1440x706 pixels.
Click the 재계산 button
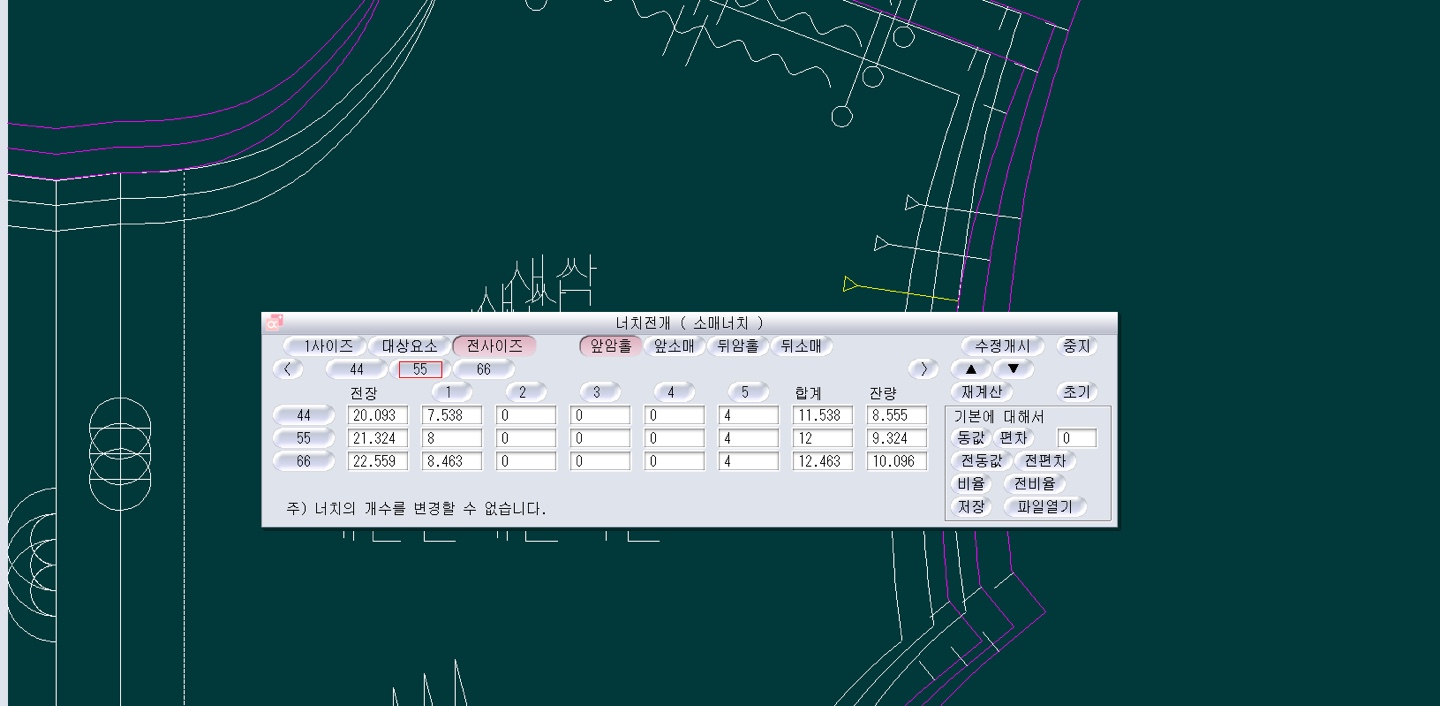pos(981,392)
